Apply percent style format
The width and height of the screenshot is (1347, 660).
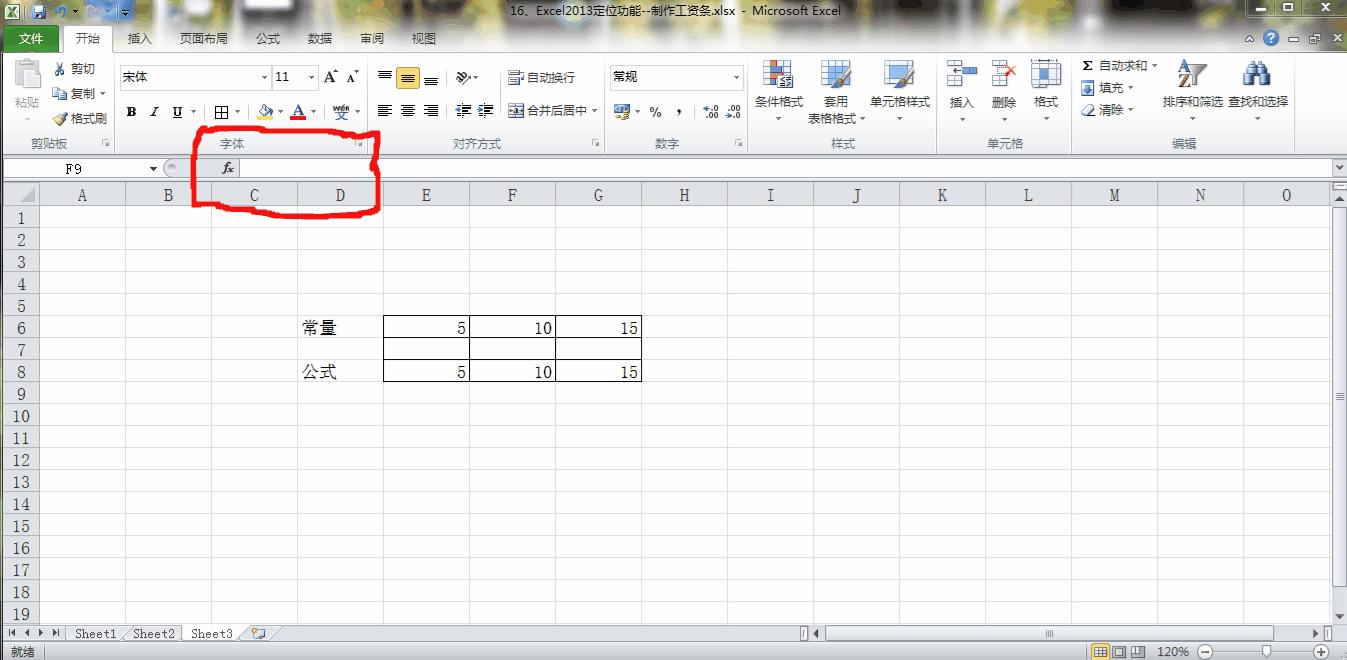coord(655,112)
